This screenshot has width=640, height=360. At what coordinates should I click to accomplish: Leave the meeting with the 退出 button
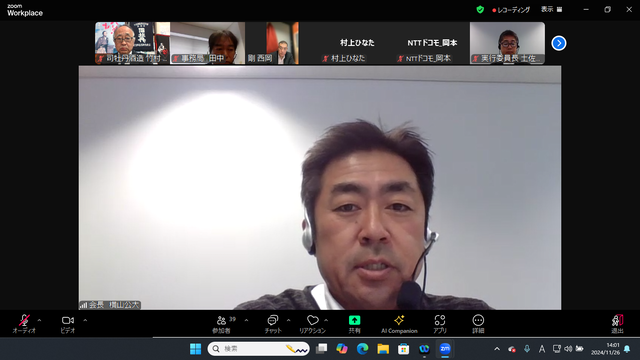pos(618,324)
